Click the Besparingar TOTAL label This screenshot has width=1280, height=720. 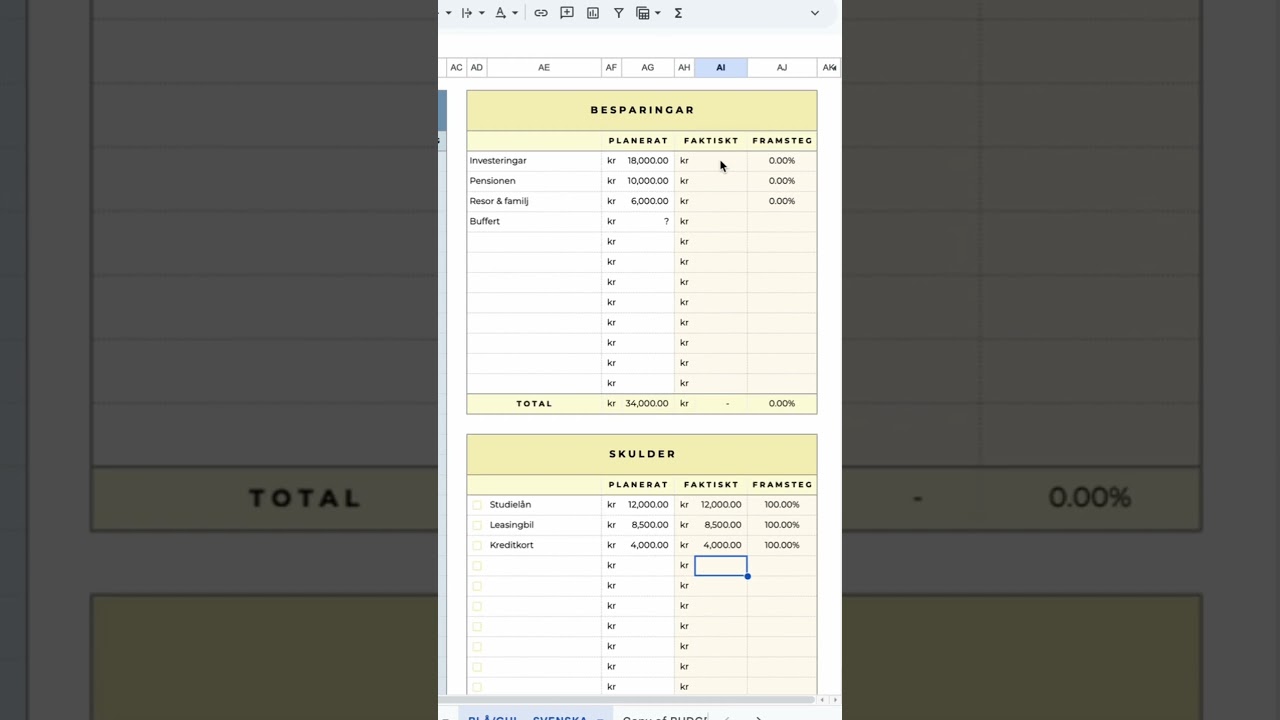click(x=534, y=404)
